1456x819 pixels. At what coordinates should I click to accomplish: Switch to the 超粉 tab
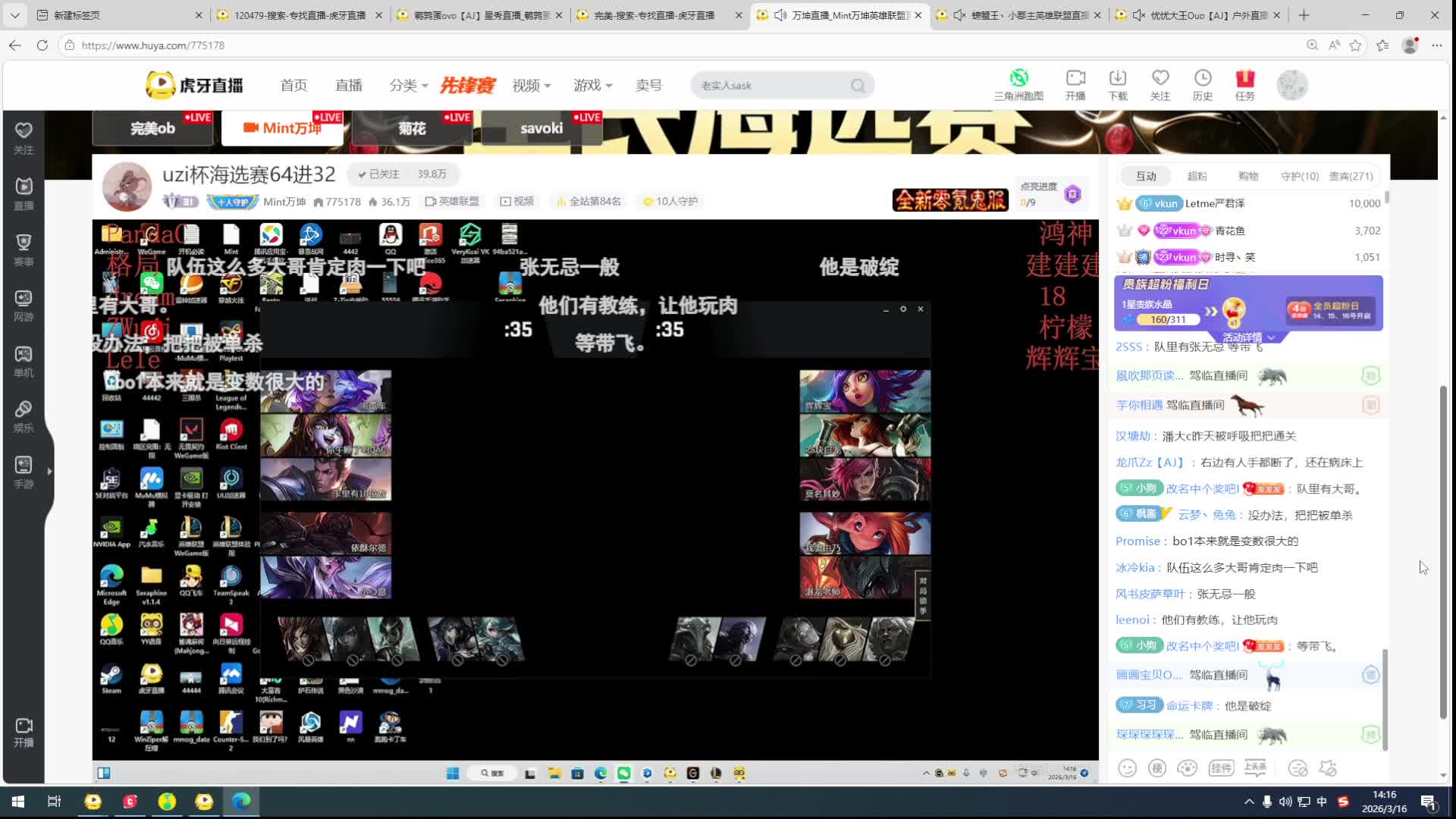point(1197,176)
